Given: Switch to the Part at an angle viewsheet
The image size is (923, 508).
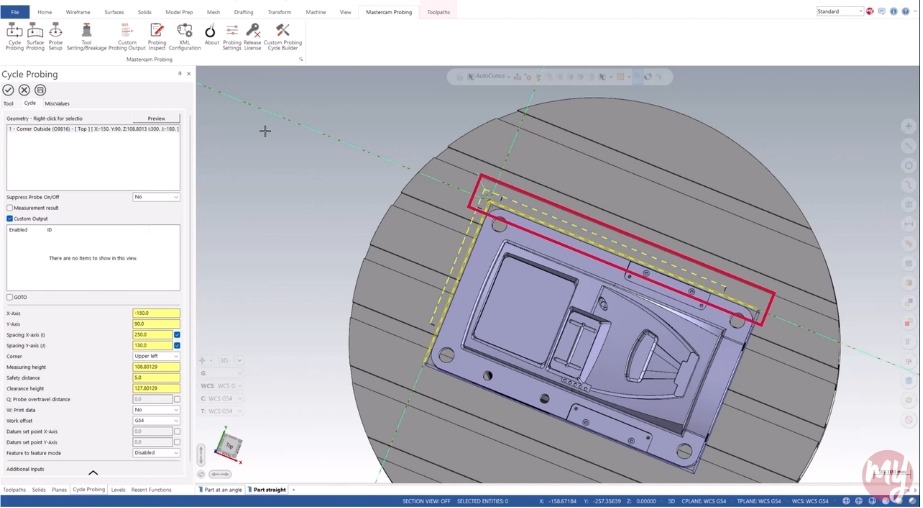Looking at the screenshot, I should click(221, 490).
